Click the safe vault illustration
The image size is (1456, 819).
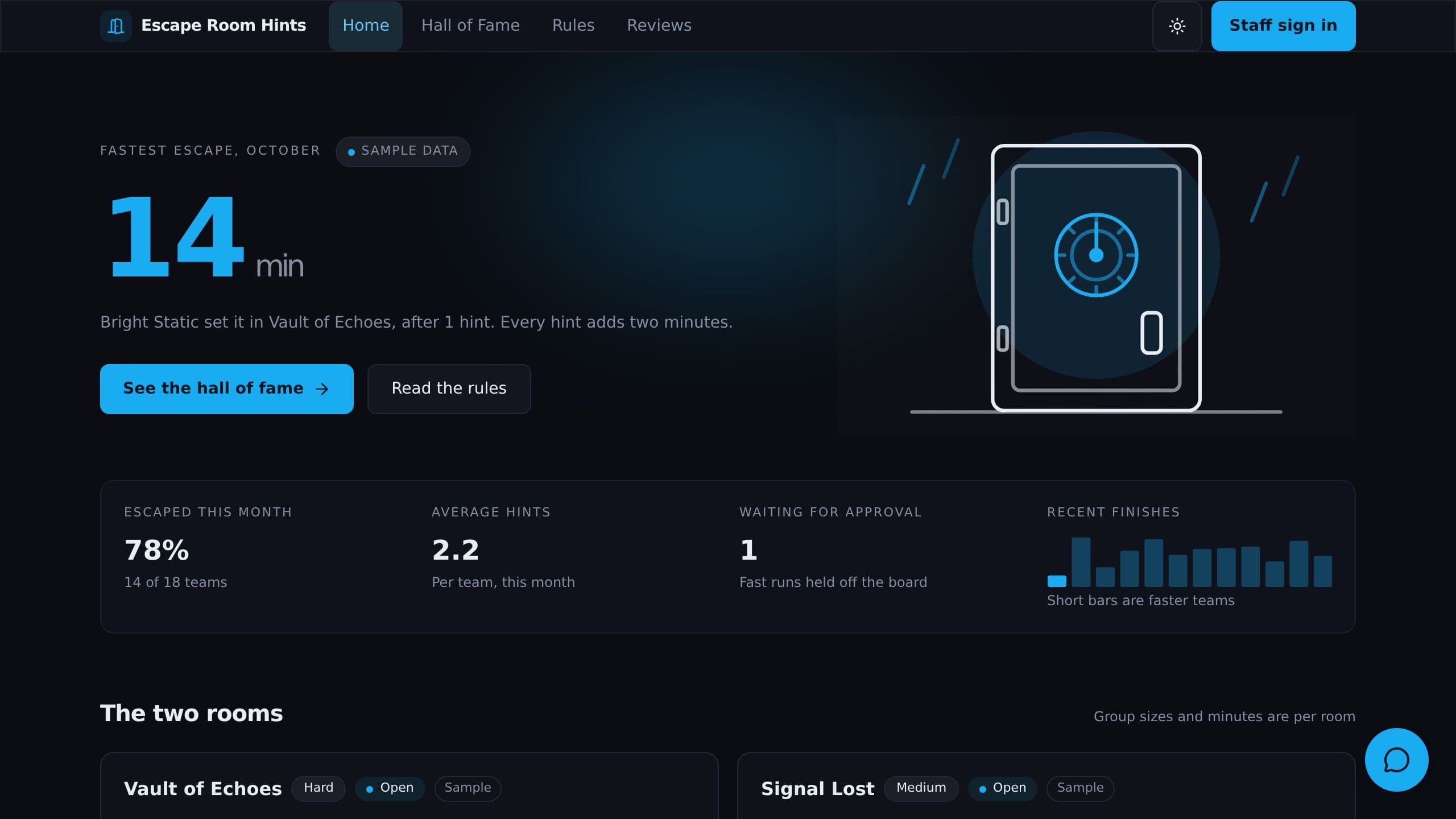[1096, 276]
